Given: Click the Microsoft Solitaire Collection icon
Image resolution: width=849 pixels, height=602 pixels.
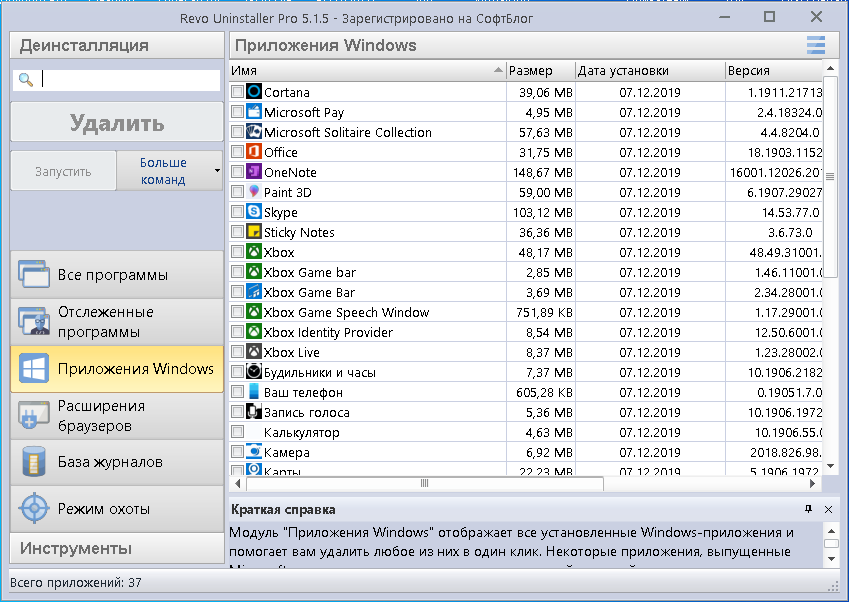Looking at the screenshot, I should [x=253, y=132].
